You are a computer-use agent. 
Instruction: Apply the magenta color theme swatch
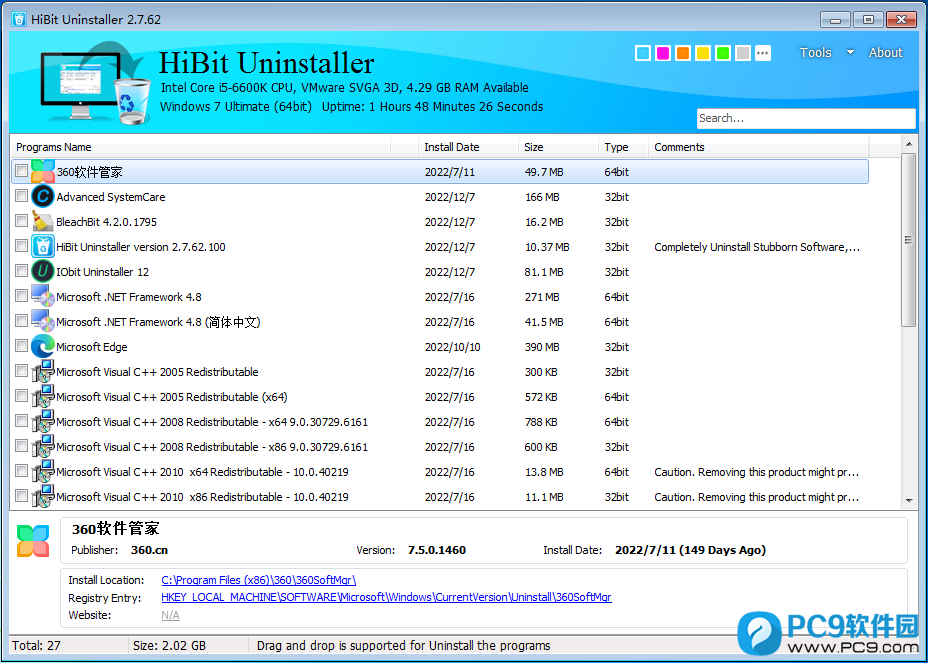point(663,53)
